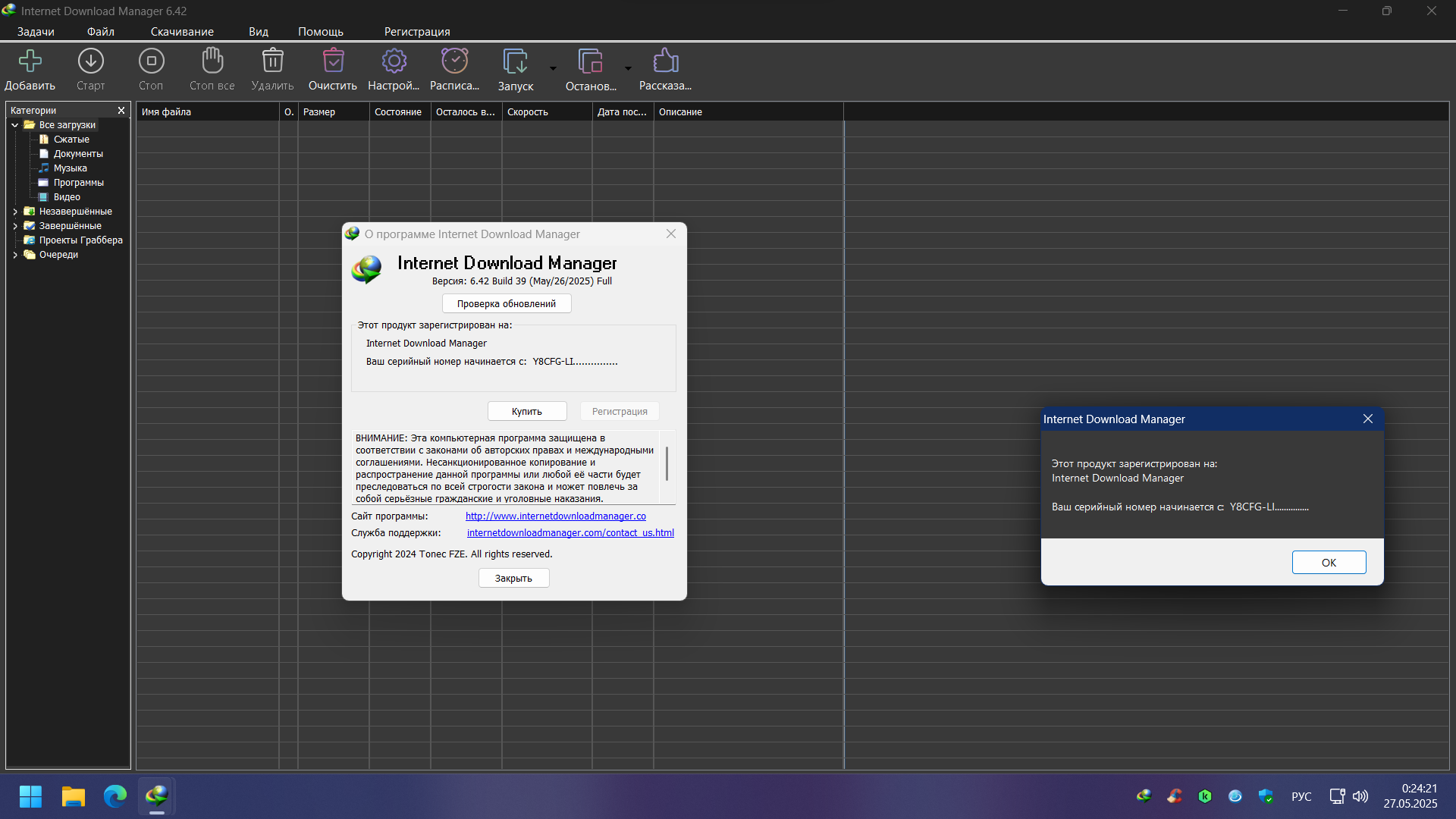The height and width of the screenshot is (819, 1456).
Task: Click the IDM system tray icon
Action: tap(1144, 795)
